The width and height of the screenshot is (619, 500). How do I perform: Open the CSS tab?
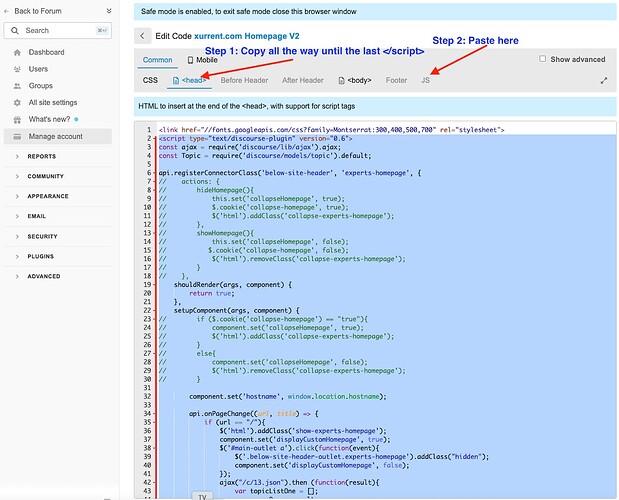(x=150, y=81)
